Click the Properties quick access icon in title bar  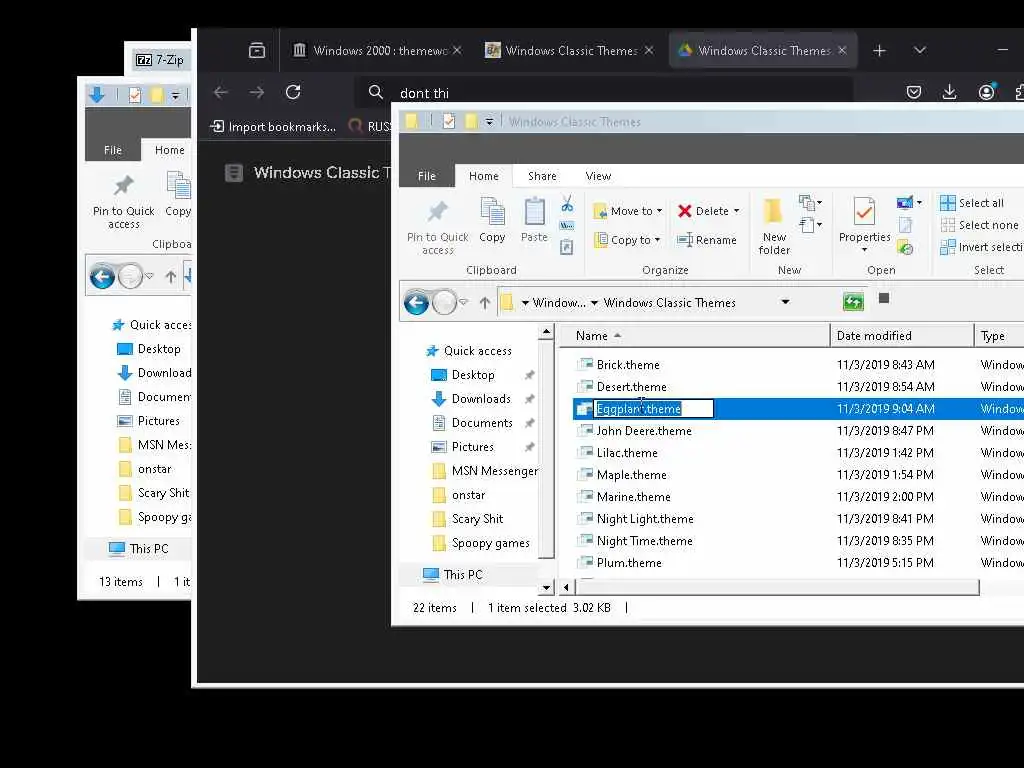[449, 121]
